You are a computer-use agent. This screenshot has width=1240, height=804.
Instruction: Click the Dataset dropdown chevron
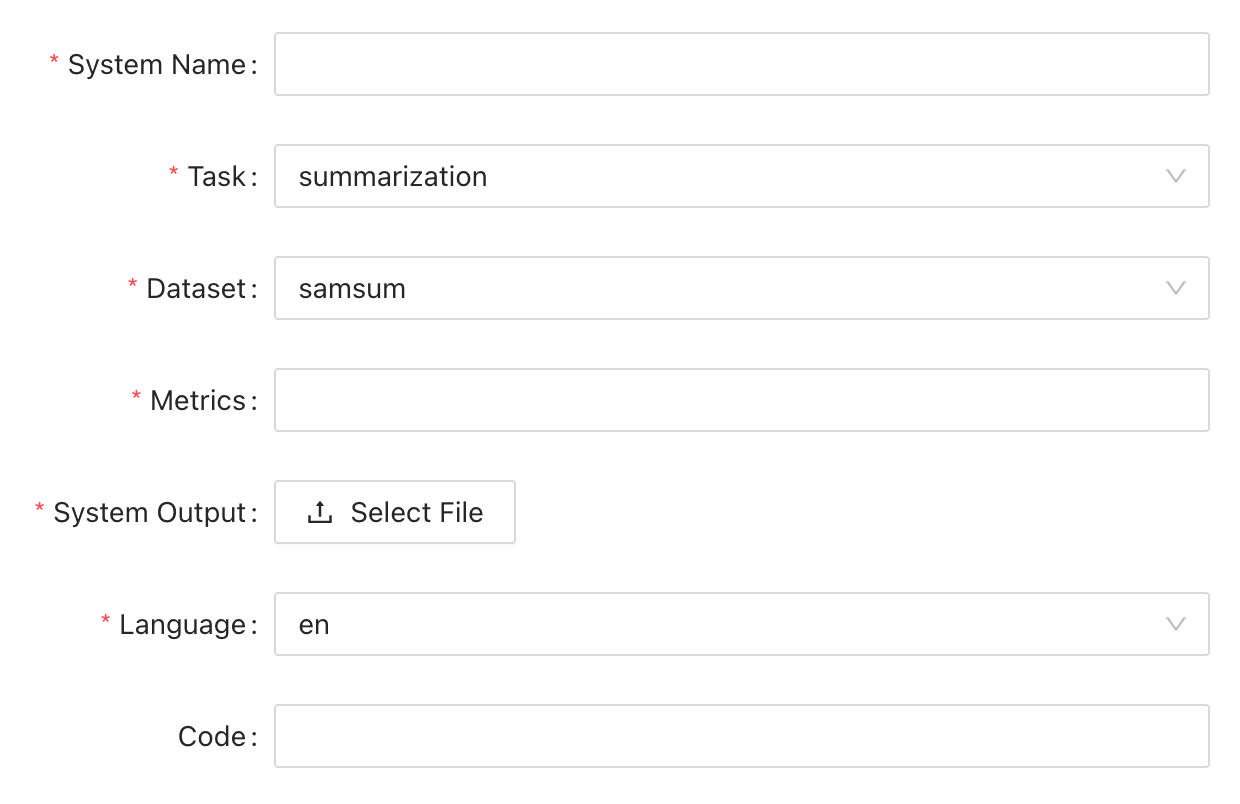[x=1177, y=288]
